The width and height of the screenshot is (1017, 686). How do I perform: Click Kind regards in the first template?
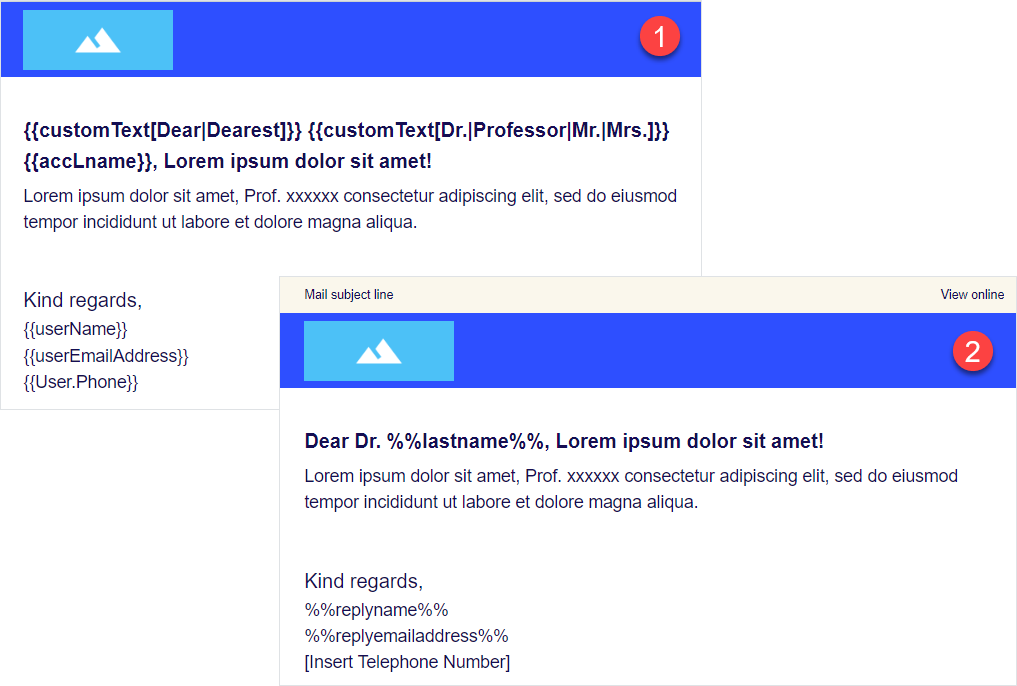coord(83,300)
